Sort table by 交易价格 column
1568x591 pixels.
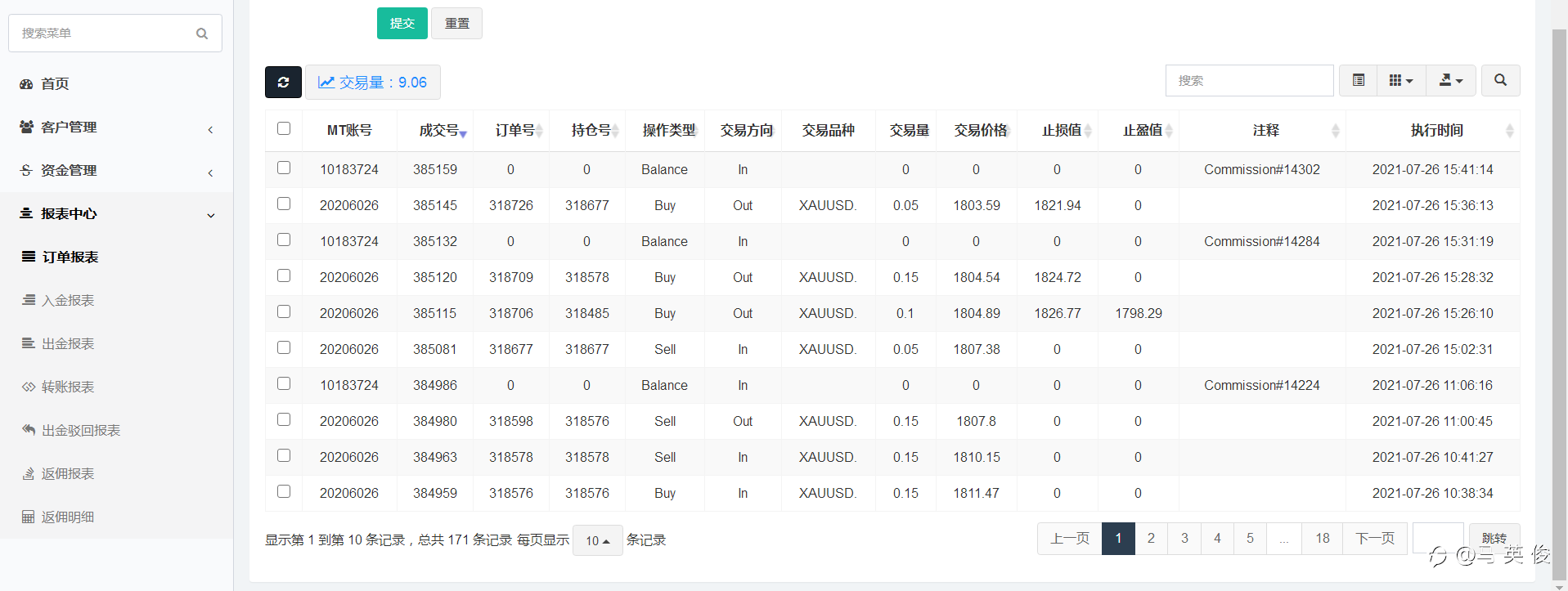coord(977,131)
